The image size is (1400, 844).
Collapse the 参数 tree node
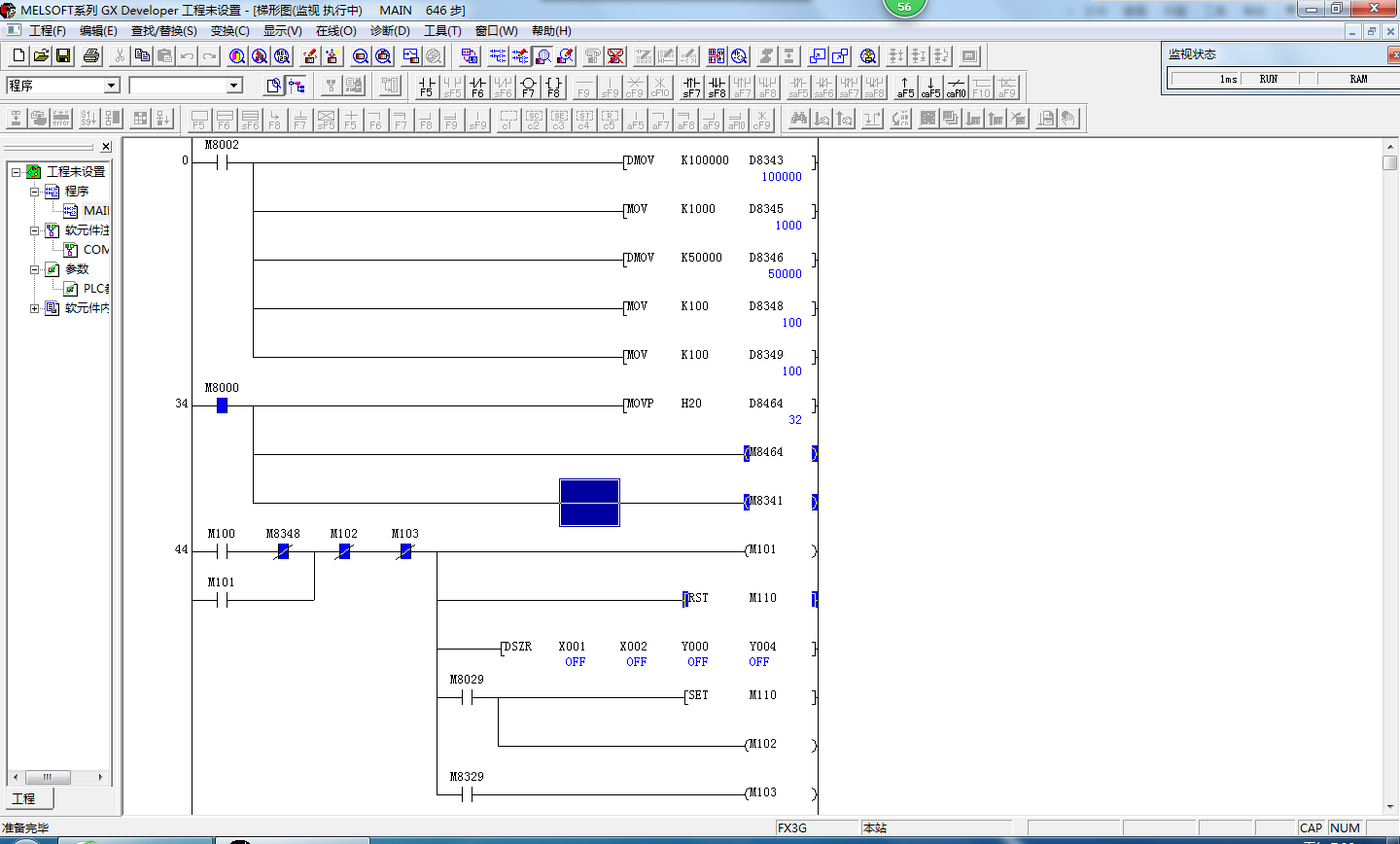[35, 269]
